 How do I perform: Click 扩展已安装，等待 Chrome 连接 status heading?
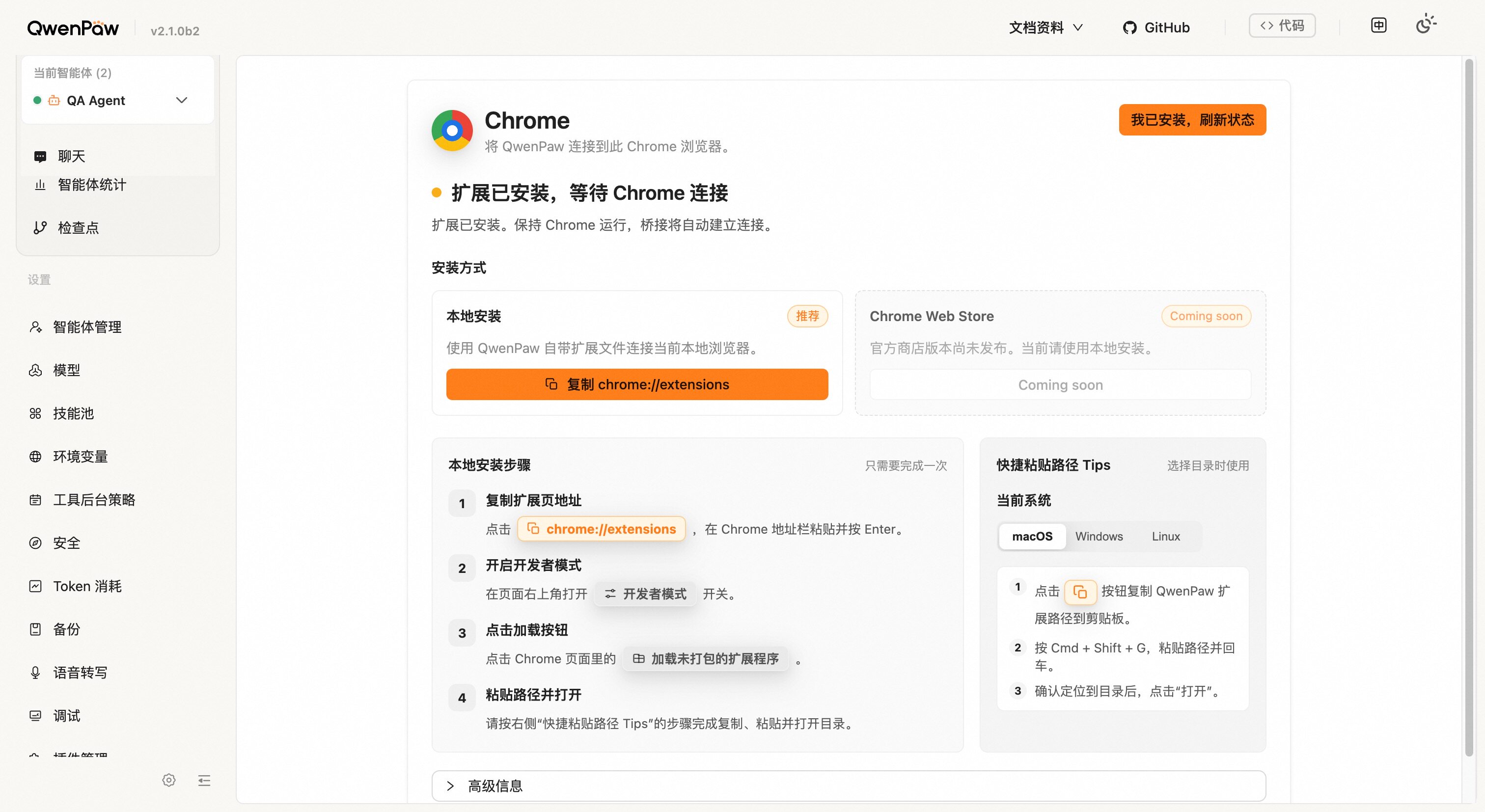589,193
